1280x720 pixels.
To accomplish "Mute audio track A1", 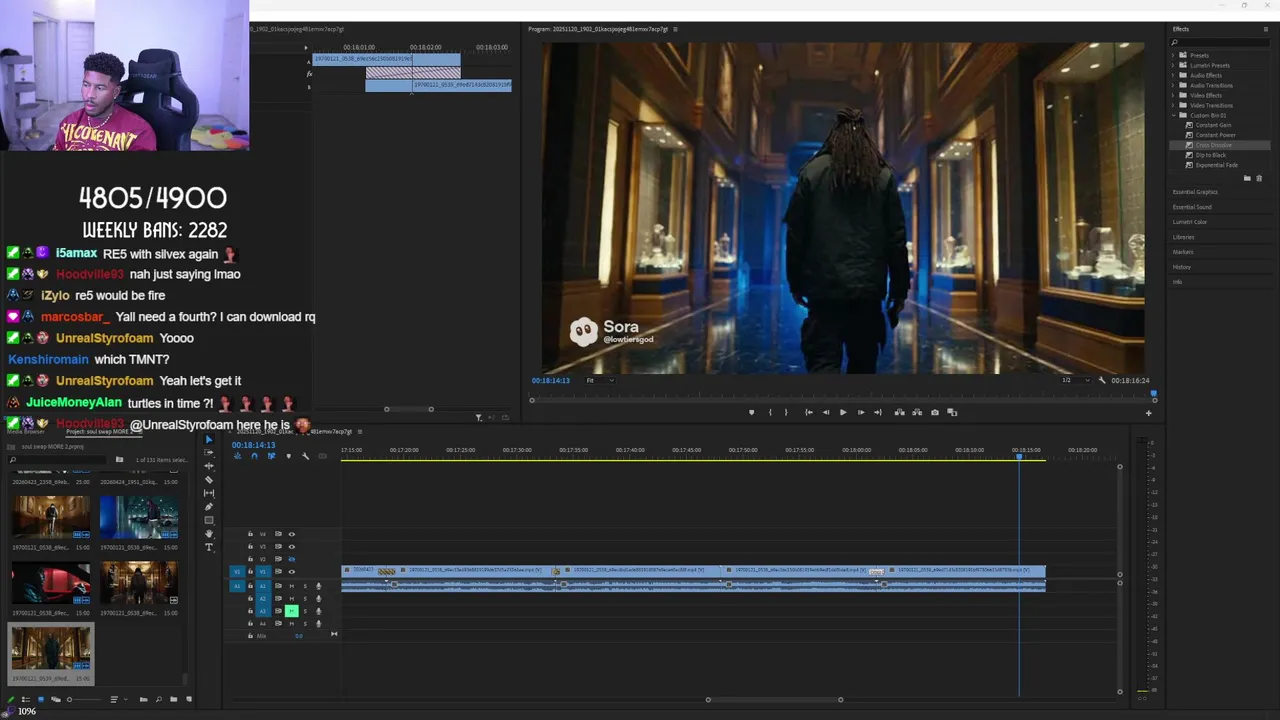I will (292, 586).
